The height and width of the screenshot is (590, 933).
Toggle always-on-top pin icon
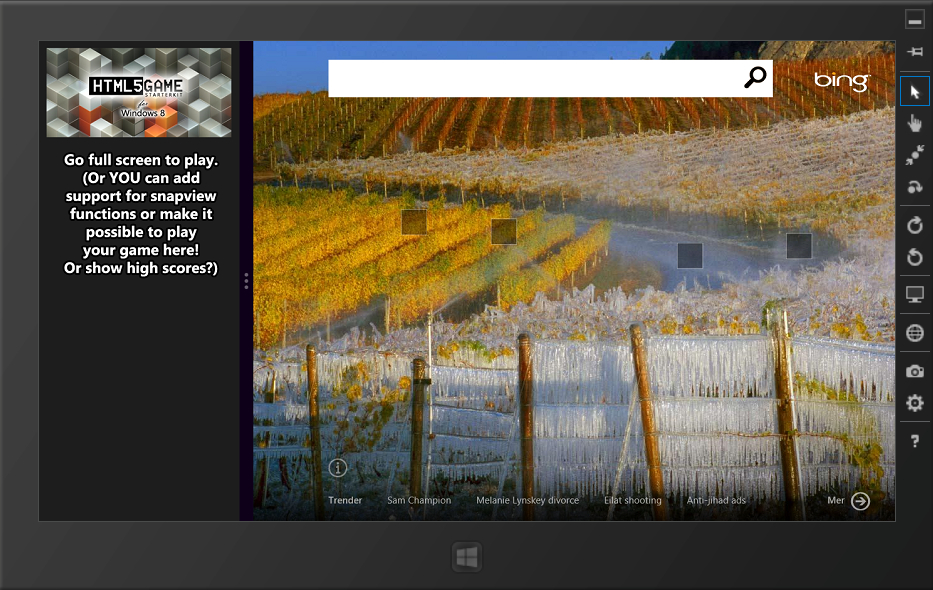[x=915, y=52]
